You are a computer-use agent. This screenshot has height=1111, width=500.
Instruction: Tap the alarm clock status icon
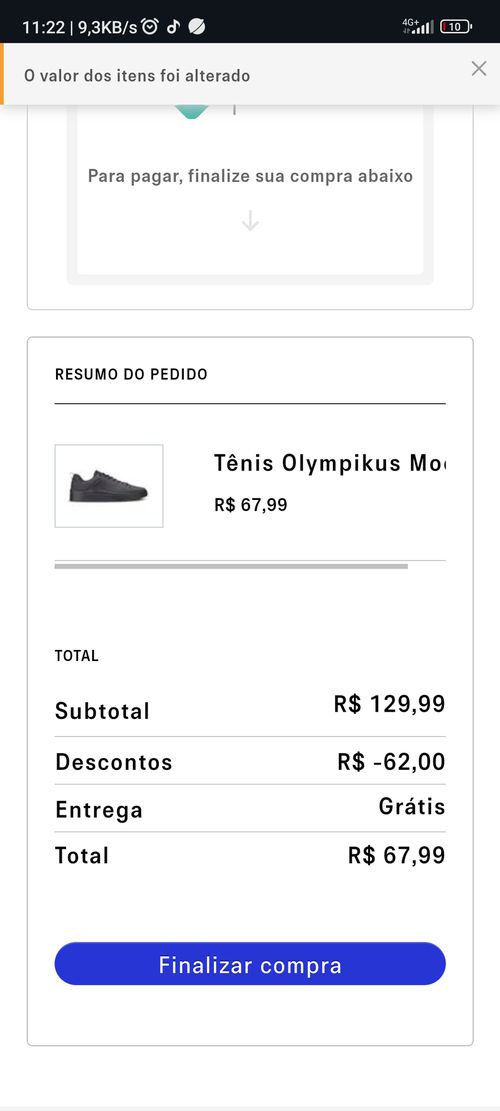[149, 27]
